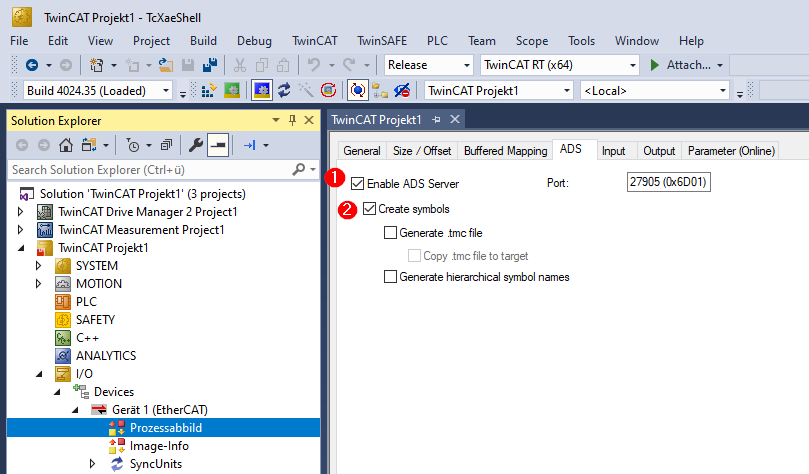This screenshot has height=474, width=809.
Task: Open the TwinCAT RT (x64) platform dropdown
Action: click(x=558, y=65)
